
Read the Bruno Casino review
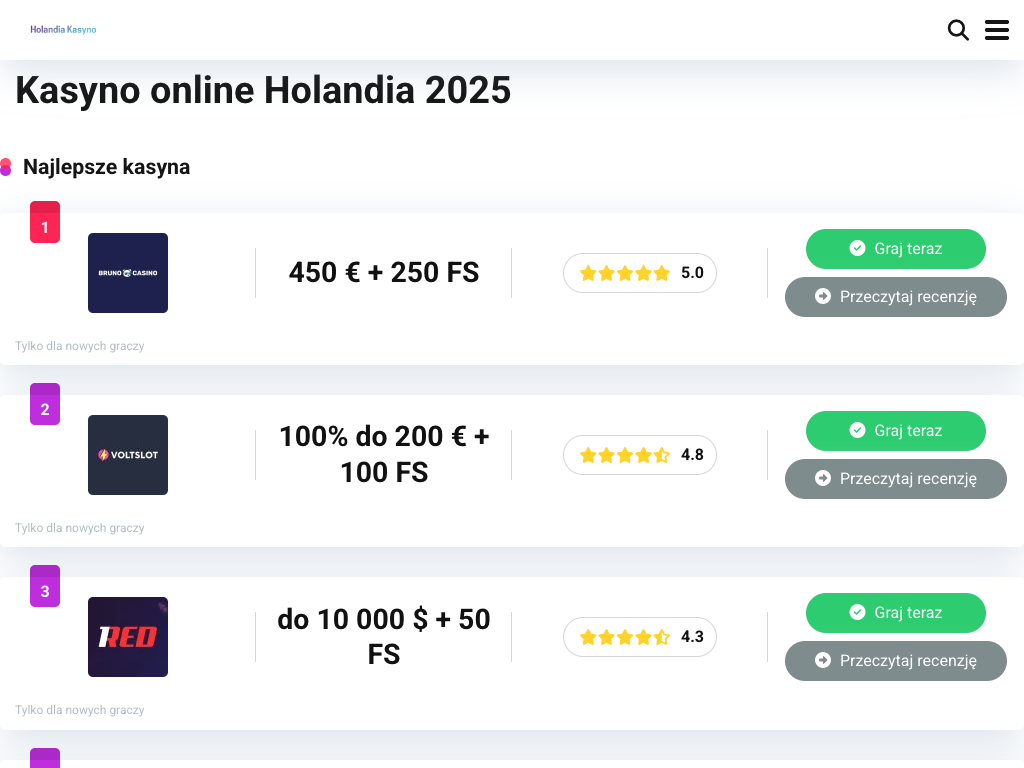pyautogui.click(x=895, y=297)
